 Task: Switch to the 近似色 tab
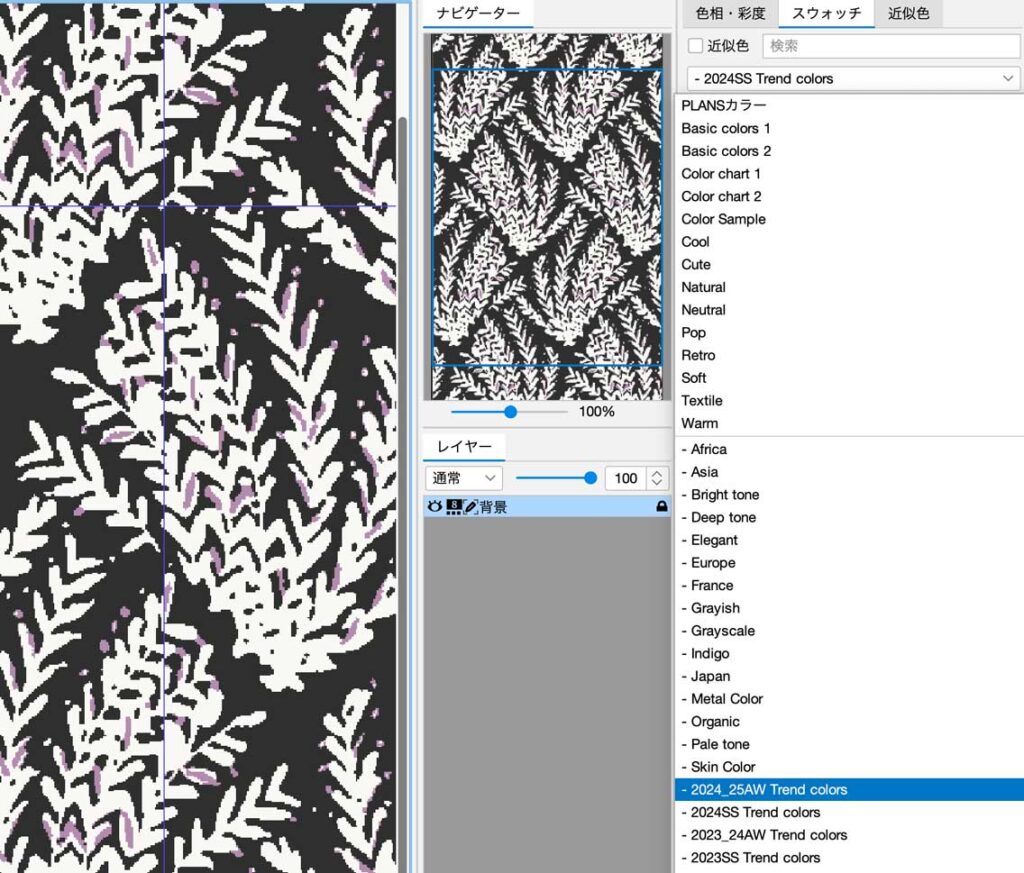click(x=908, y=13)
